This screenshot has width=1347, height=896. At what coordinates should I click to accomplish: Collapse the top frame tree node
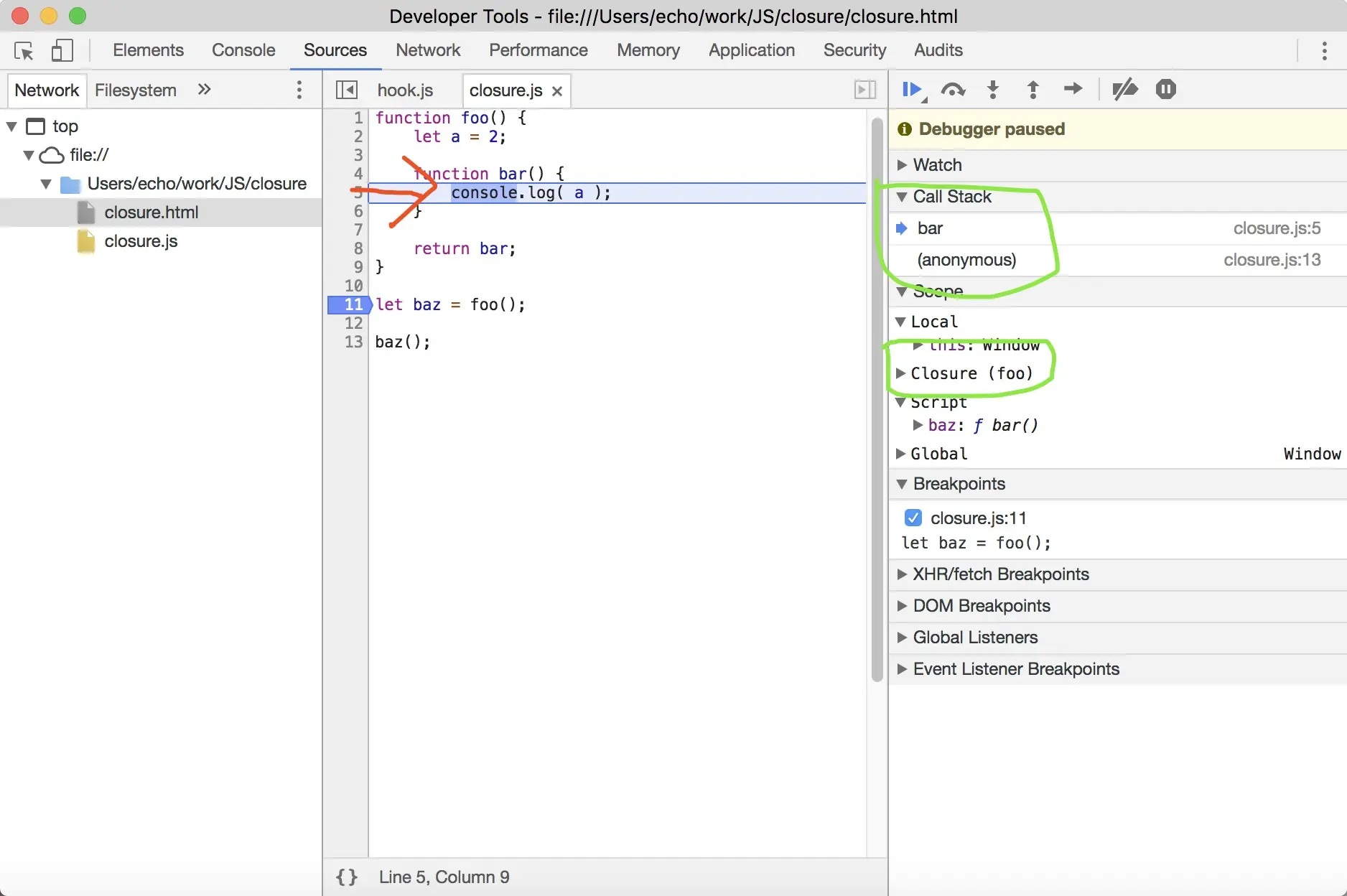click(x=12, y=126)
